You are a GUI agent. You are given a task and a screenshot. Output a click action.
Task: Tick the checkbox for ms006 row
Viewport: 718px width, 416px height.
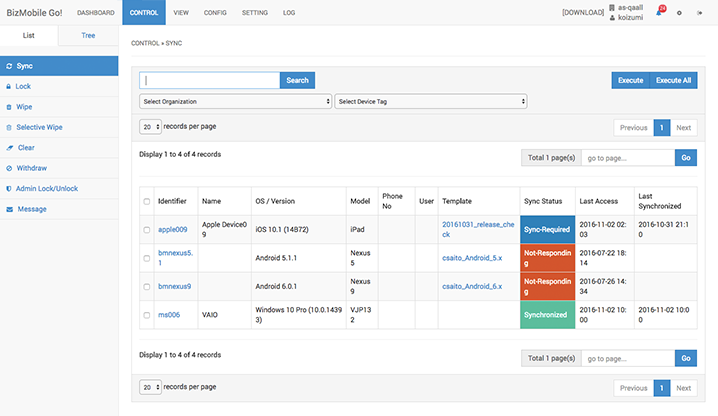147,315
